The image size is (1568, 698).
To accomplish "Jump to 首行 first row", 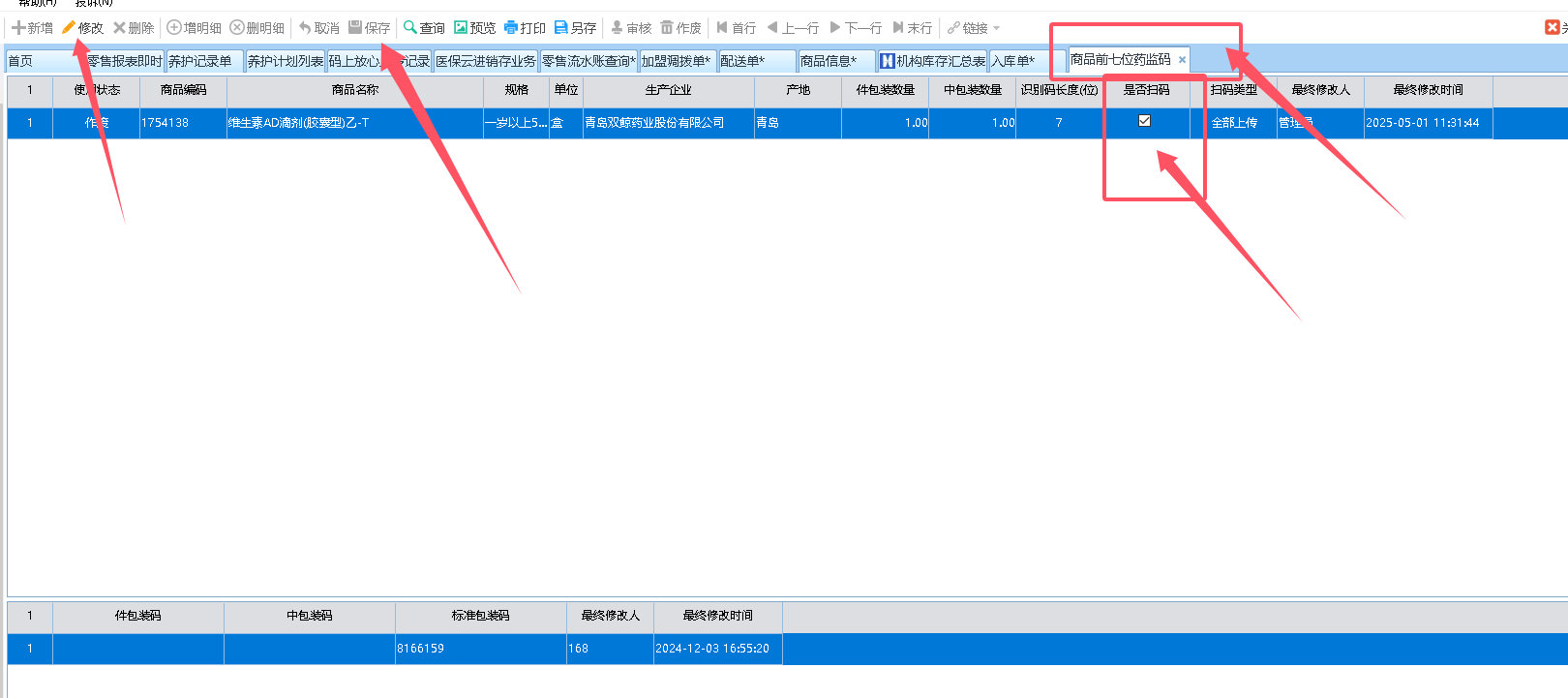I will pos(737,28).
